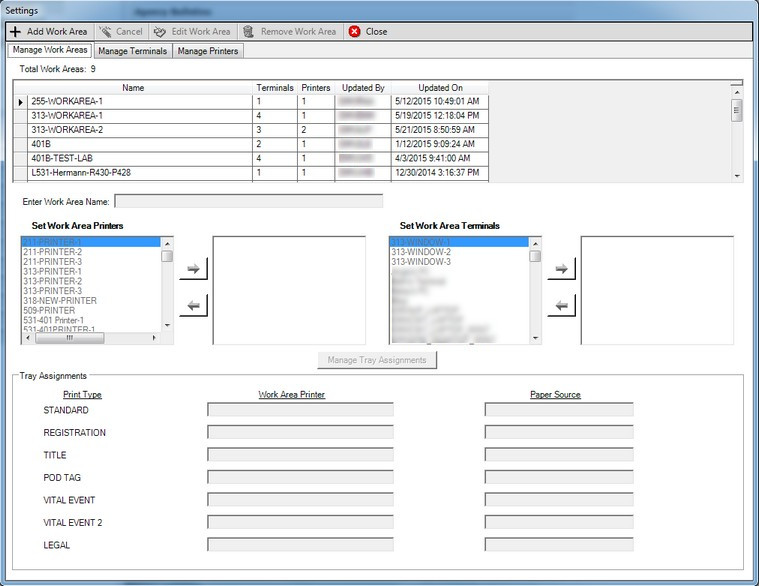This screenshot has width=759, height=586.
Task: Switch to Manage Work Areas tab
Action: pos(50,50)
